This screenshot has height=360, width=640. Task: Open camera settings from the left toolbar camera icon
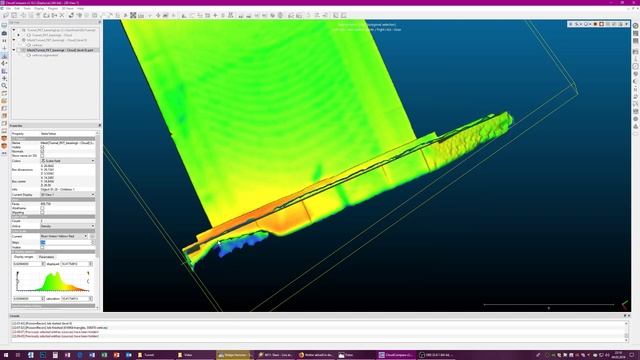click(4, 33)
